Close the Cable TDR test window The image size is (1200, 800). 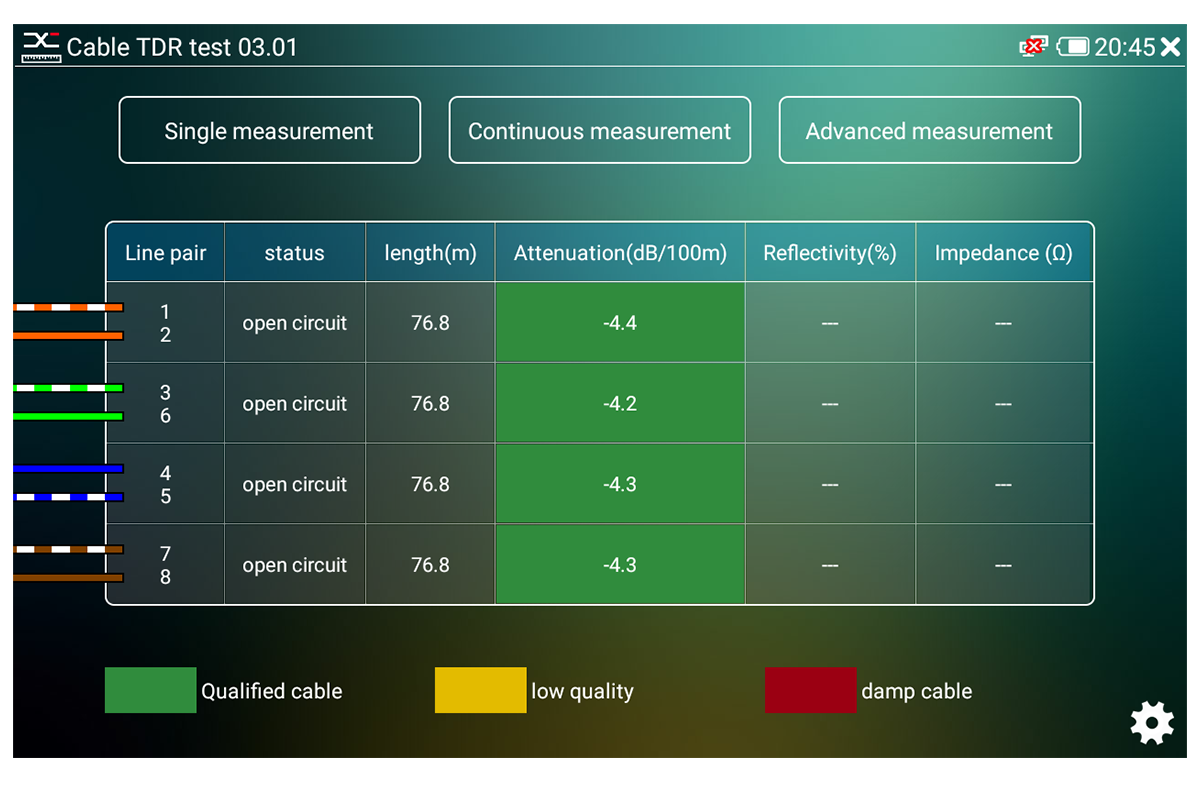coord(1170,47)
